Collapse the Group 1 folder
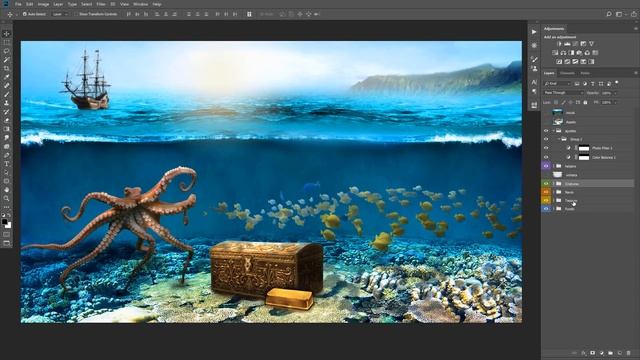640x360 pixels. tap(559, 140)
